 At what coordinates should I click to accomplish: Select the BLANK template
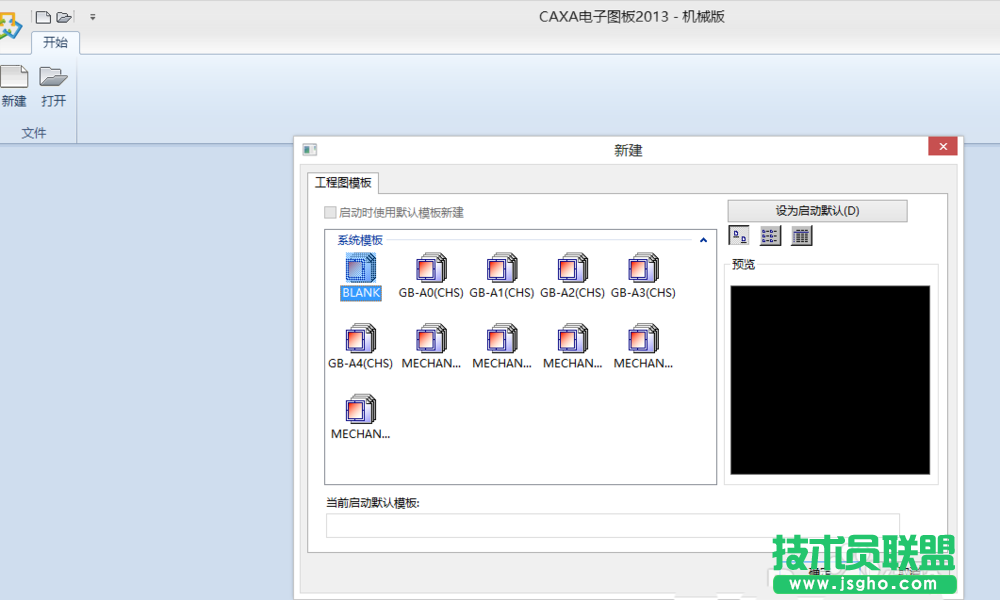pyautogui.click(x=359, y=272)
